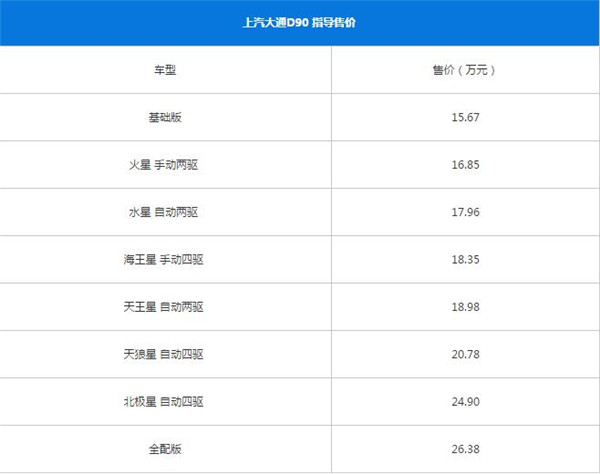The image size is (600, 474).
Task: Click the 26.38 price value
Action: (465, 449)
